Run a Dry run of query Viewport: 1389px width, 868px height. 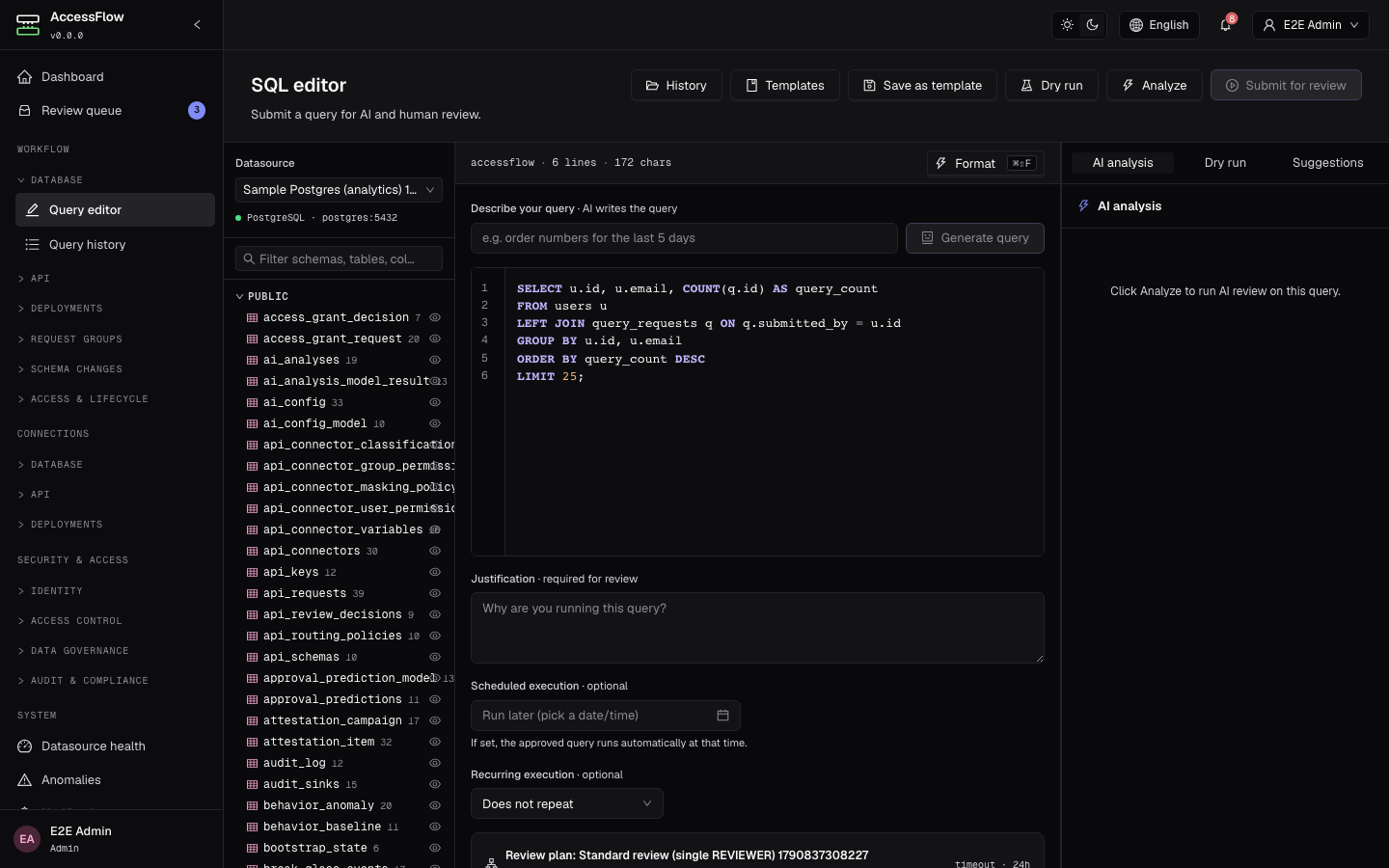tap(1051, 85)
